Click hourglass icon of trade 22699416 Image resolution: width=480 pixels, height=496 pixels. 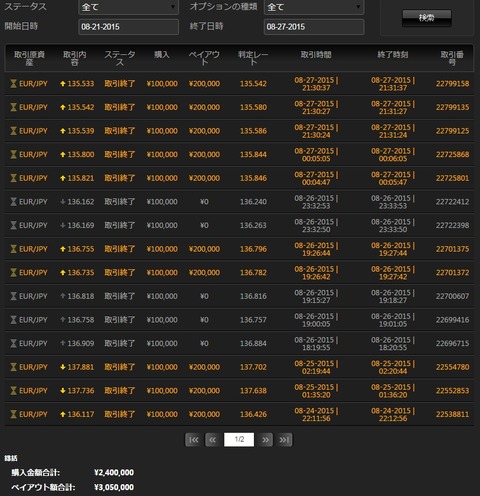coord(13,320)
